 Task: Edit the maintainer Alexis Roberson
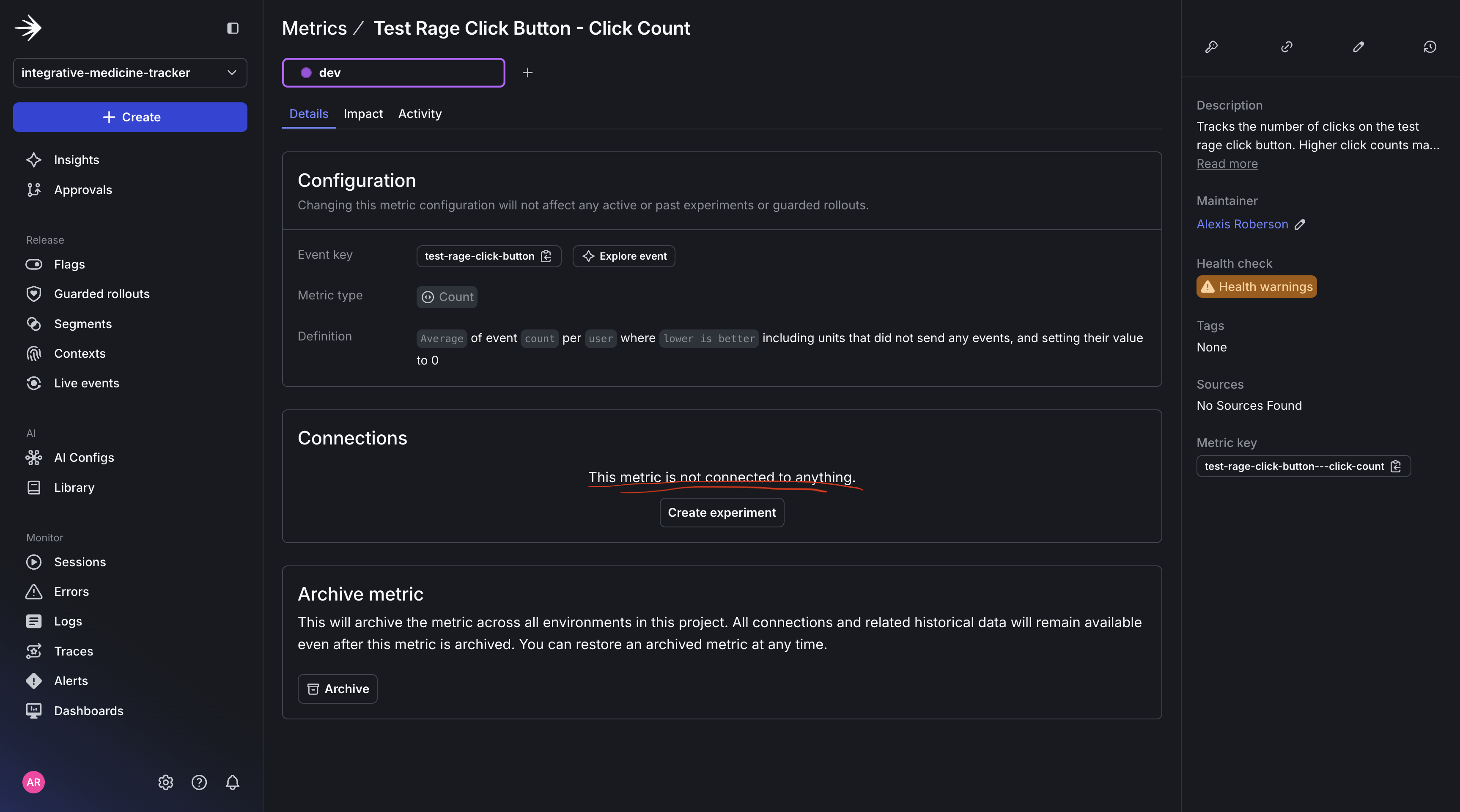pyautogui.click(x=1300, y=225)
